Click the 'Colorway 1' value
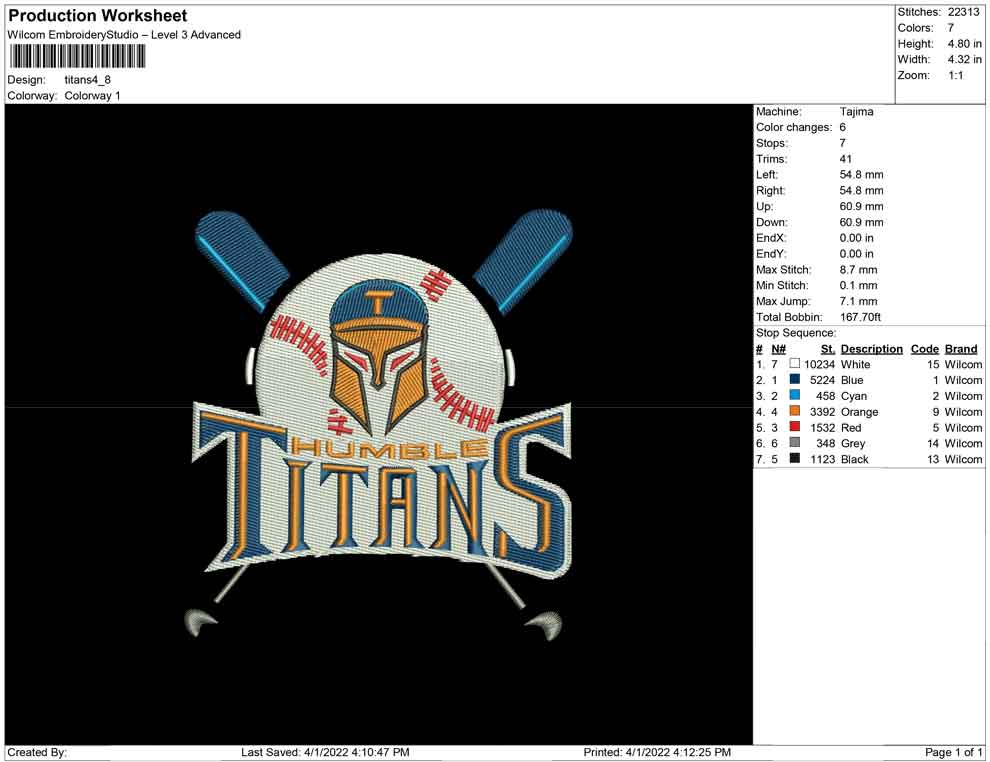This screenshot has height=762, width=990. click(x=92, y=96)
